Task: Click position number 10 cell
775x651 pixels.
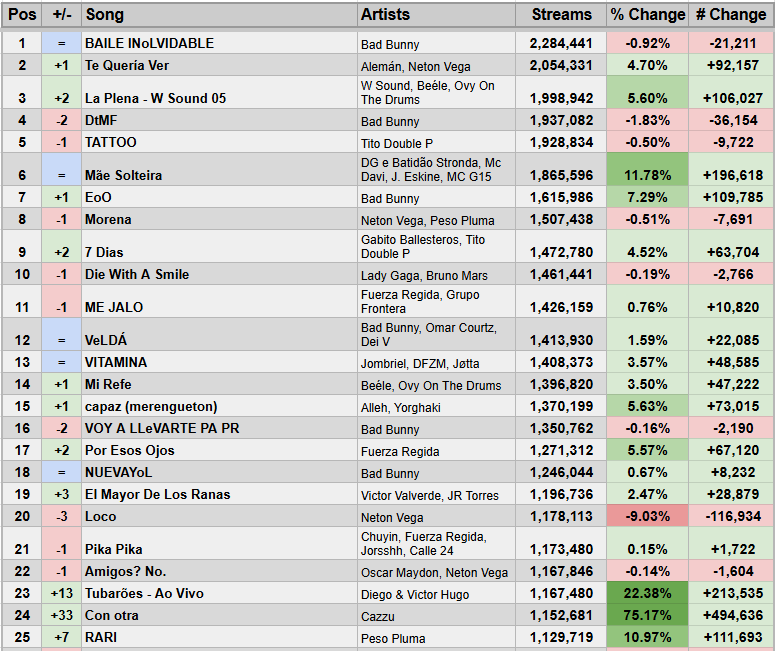Action: click(22, 274)
